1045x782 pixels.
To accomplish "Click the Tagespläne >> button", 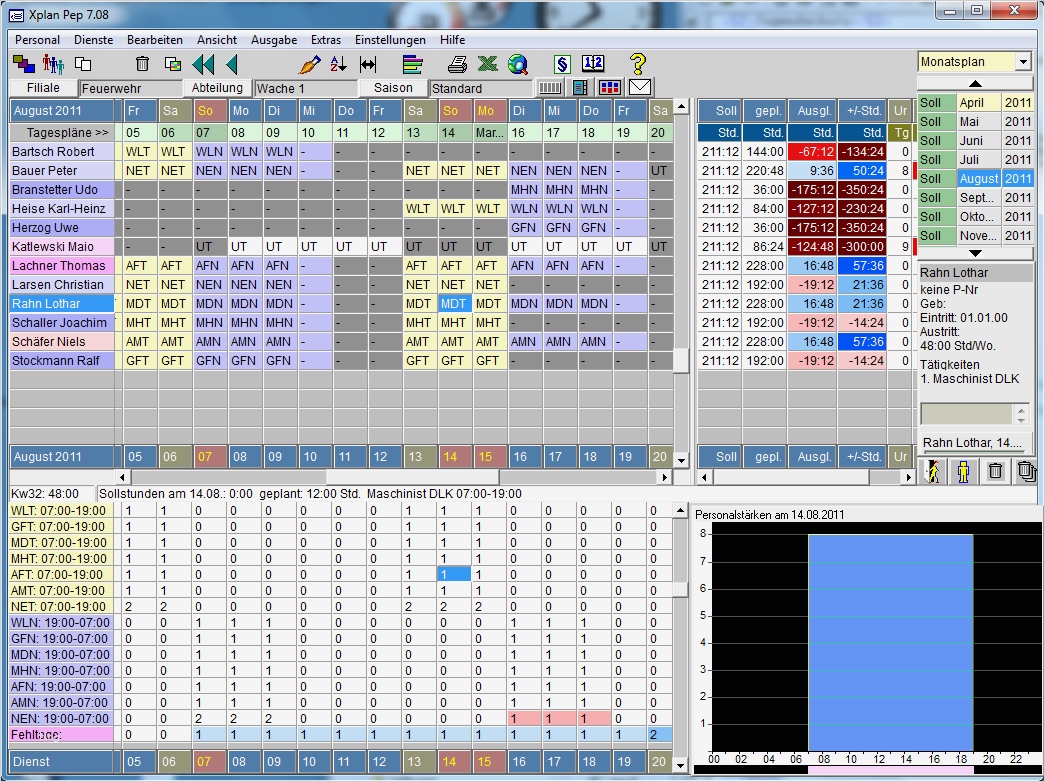I will pyautogui.click(x=61, y=133).
